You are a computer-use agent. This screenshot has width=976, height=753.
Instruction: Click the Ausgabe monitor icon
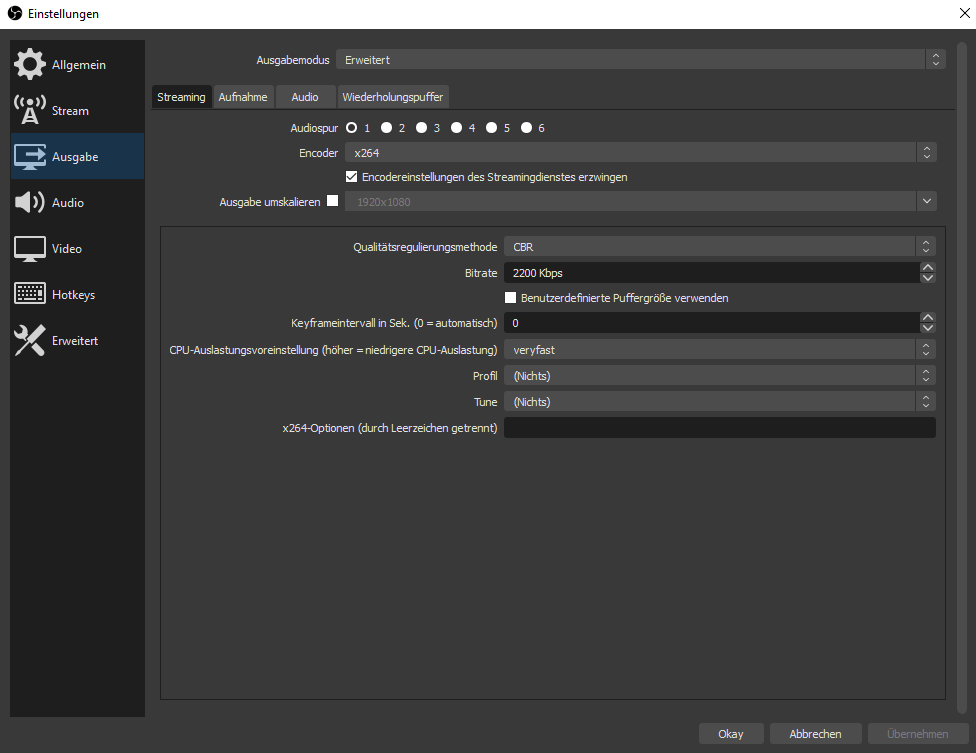click(x=29, y=157)
